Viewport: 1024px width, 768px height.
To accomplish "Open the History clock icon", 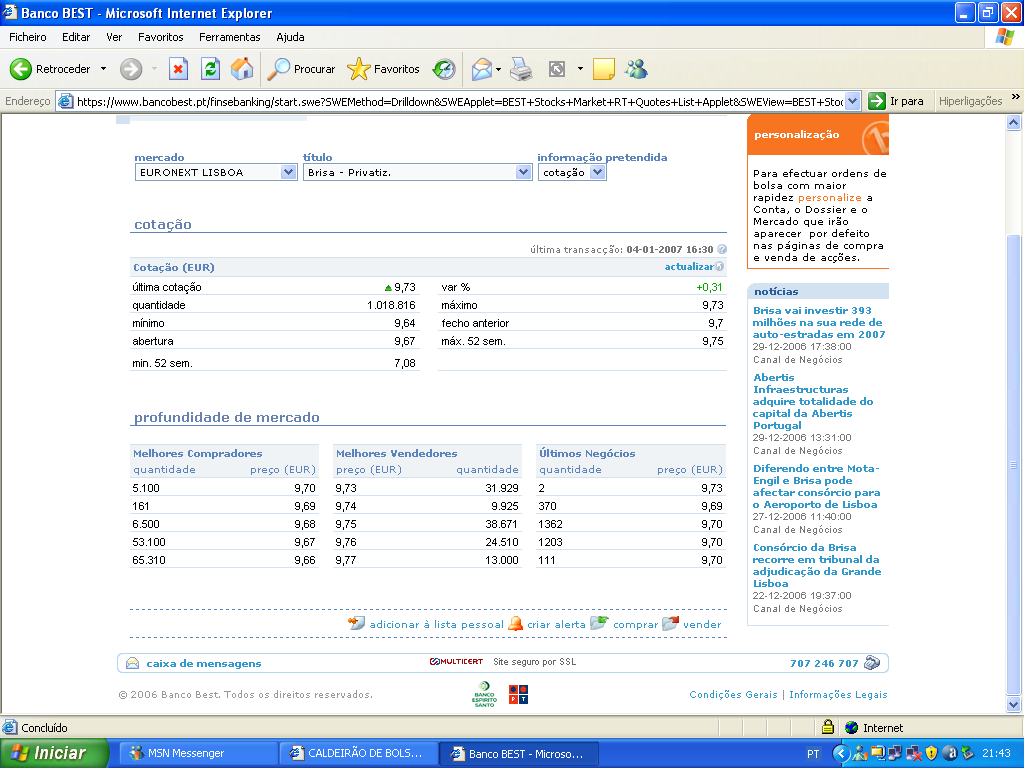I will 444,69.
